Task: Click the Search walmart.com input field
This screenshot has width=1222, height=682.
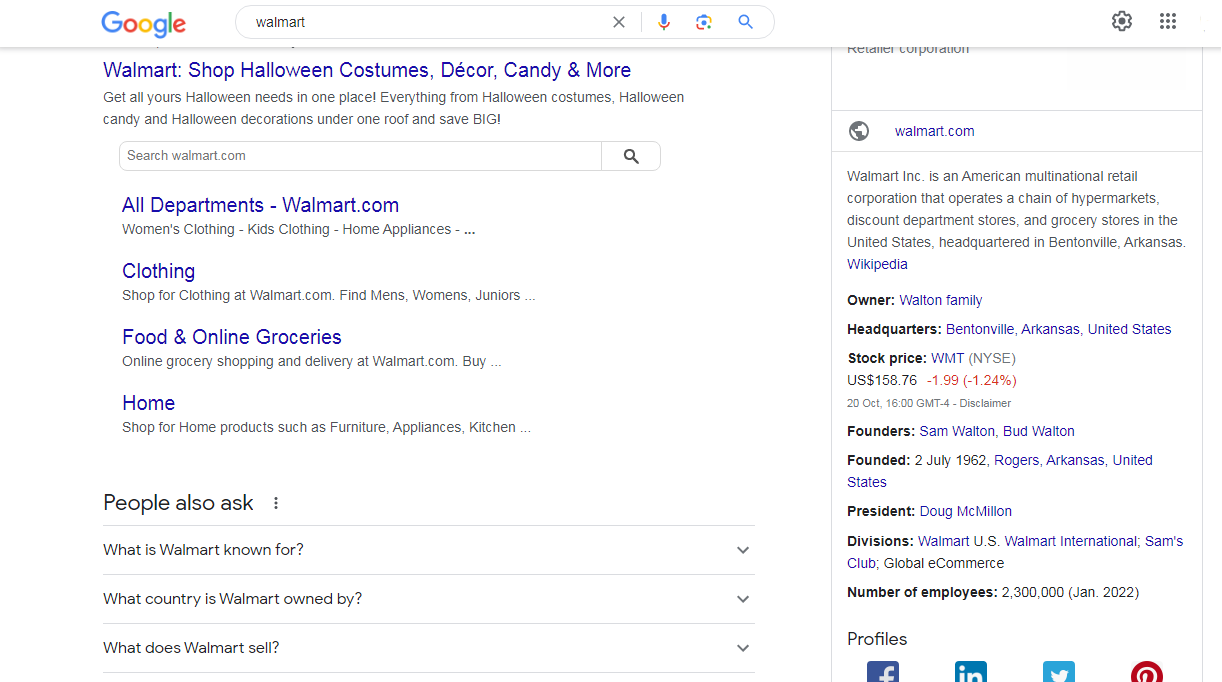Action: click(360, 156)
